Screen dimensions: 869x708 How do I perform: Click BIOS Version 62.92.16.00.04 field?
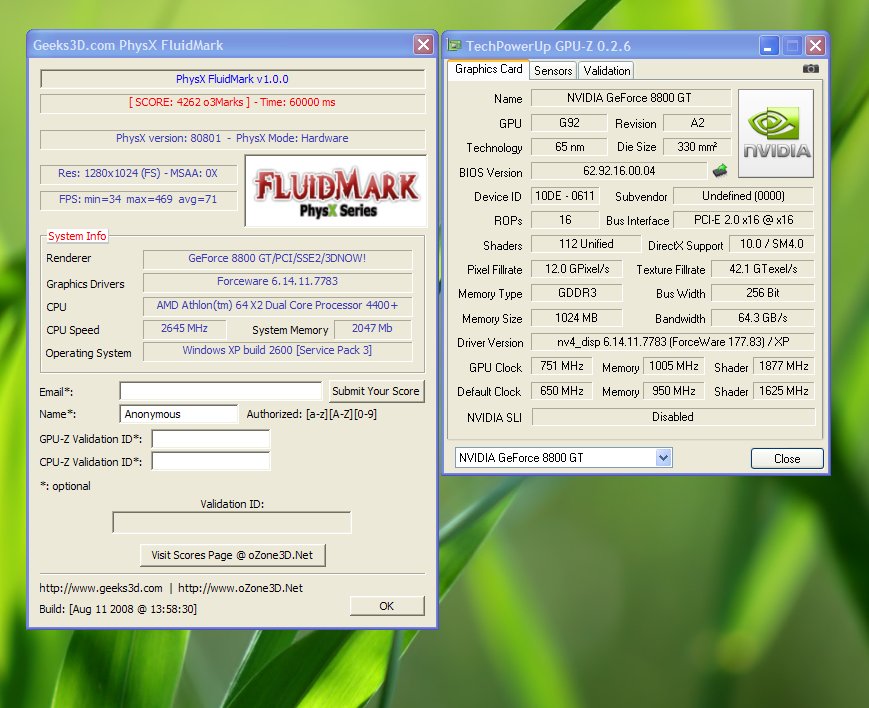(x=619, y=171)
